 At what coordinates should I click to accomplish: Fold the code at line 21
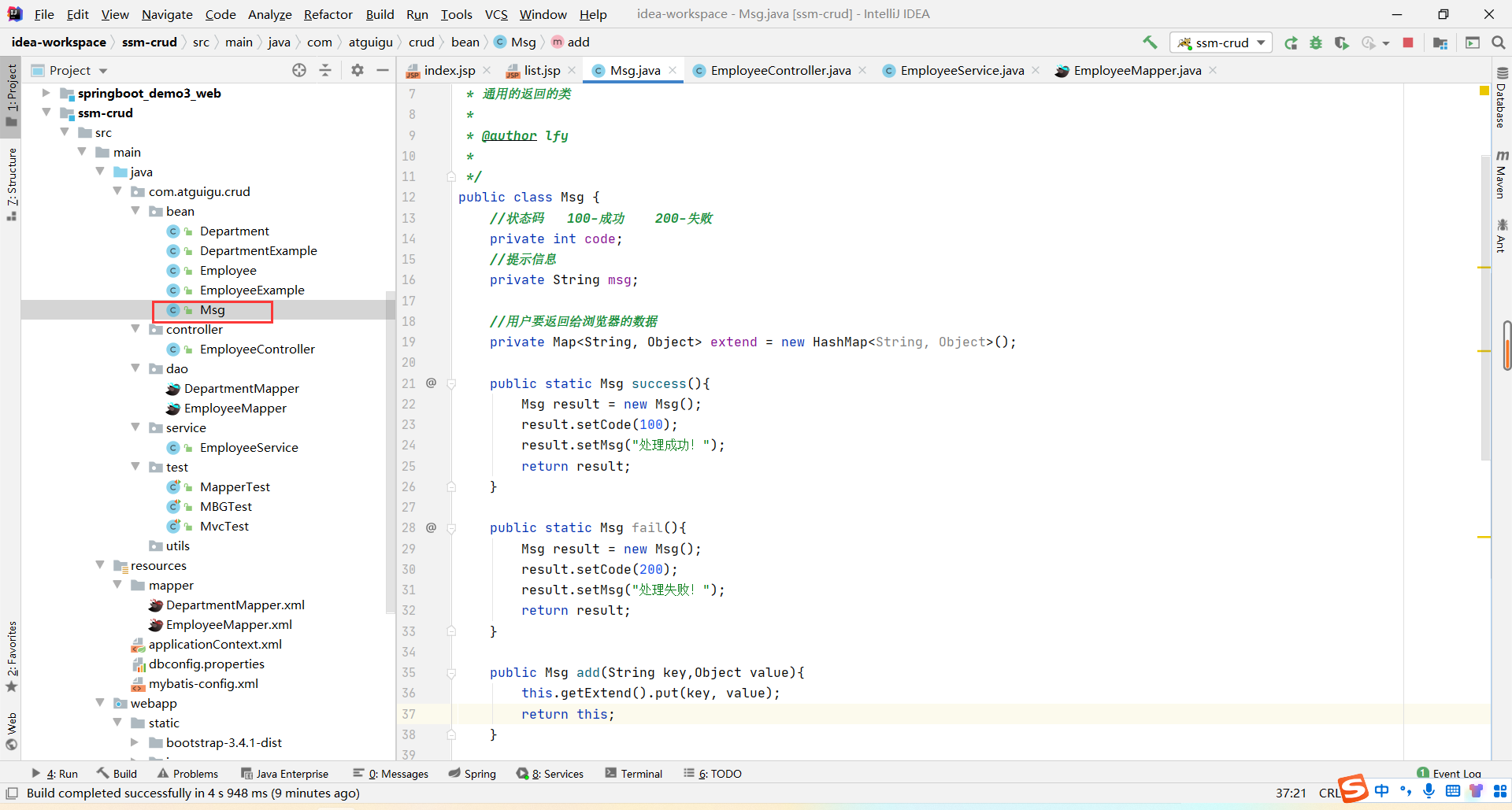pos(452,383)
